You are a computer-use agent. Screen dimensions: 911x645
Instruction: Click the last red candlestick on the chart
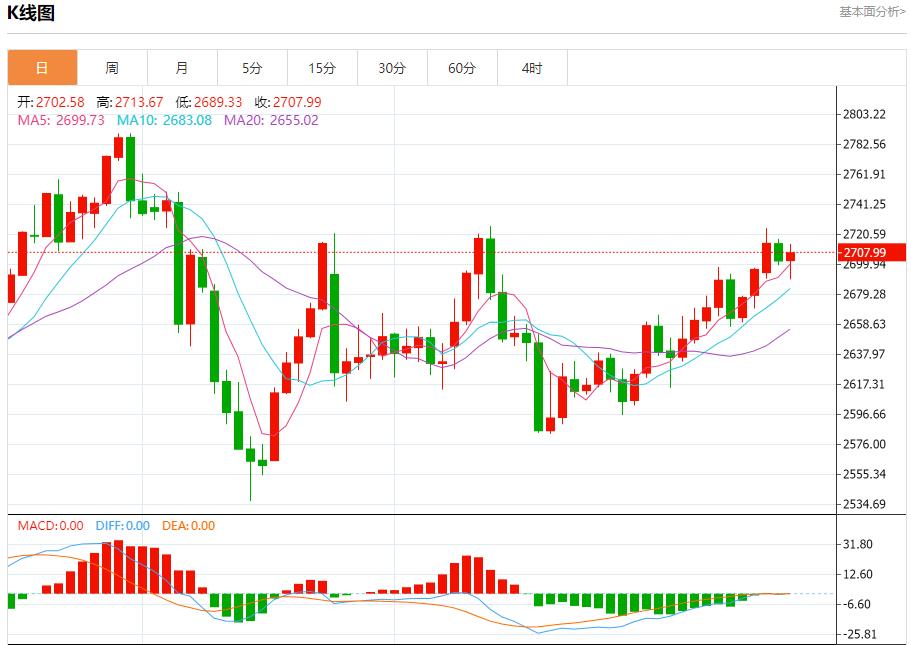tap(790, 256)
